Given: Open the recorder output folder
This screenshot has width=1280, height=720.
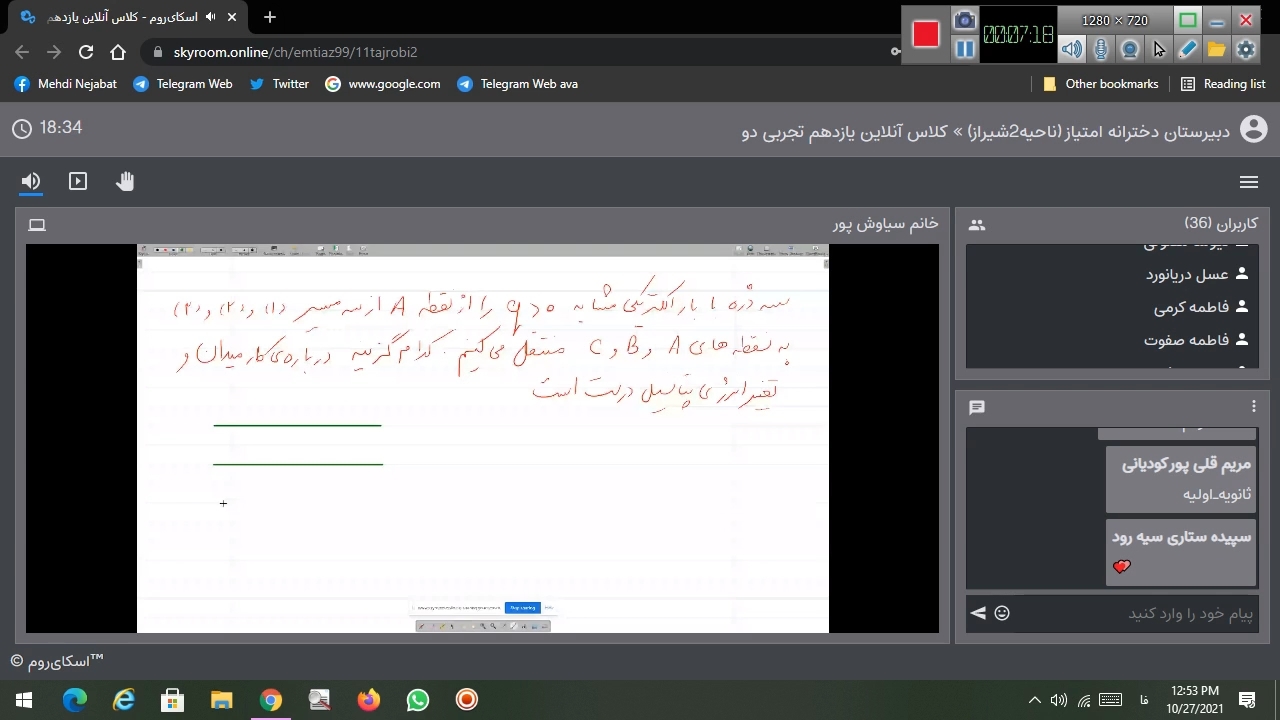Looking at the screenshot, I should point(1217,49).
